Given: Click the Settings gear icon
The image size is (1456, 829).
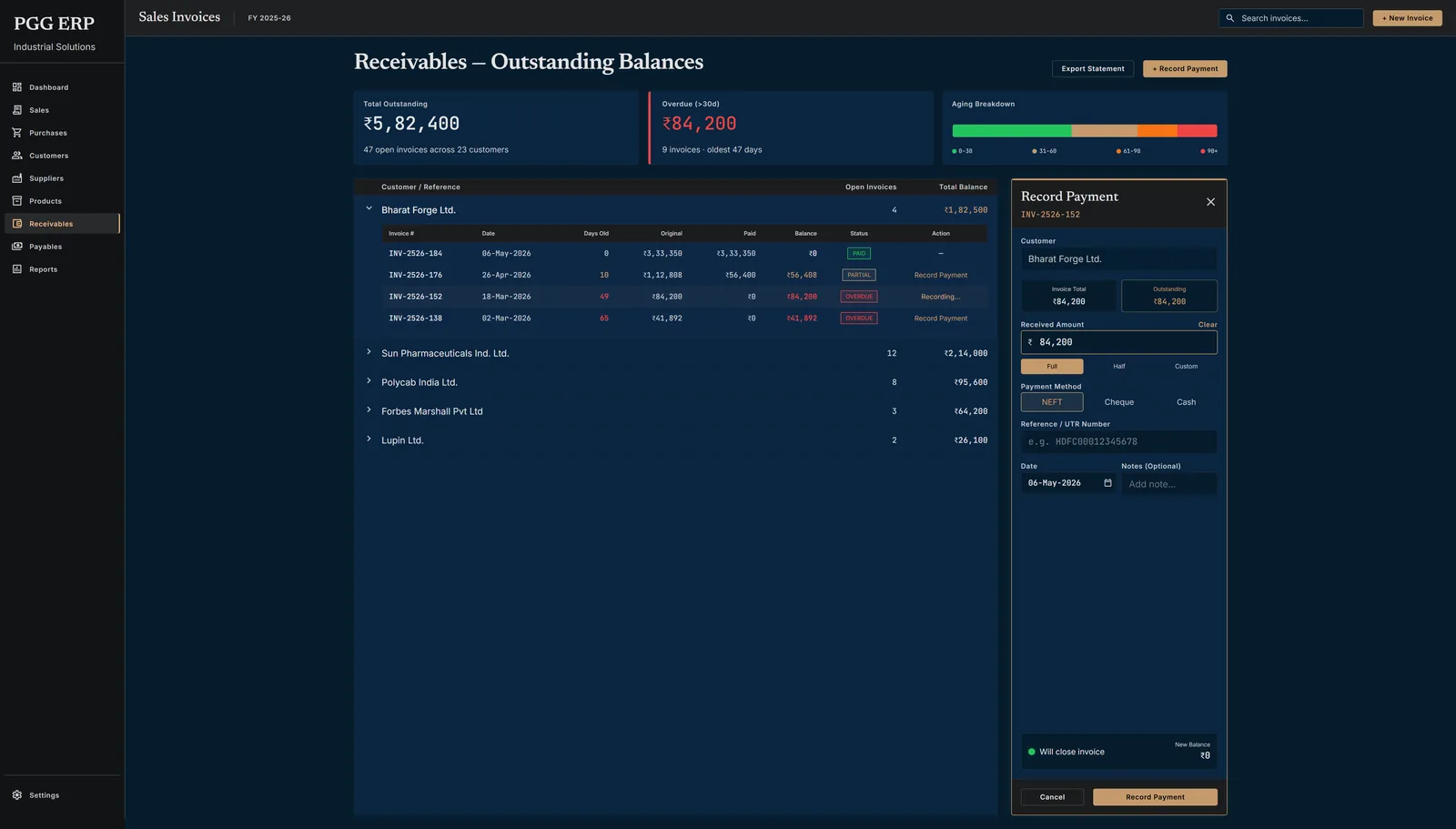Looking at the screenshot, I should 17,795.
